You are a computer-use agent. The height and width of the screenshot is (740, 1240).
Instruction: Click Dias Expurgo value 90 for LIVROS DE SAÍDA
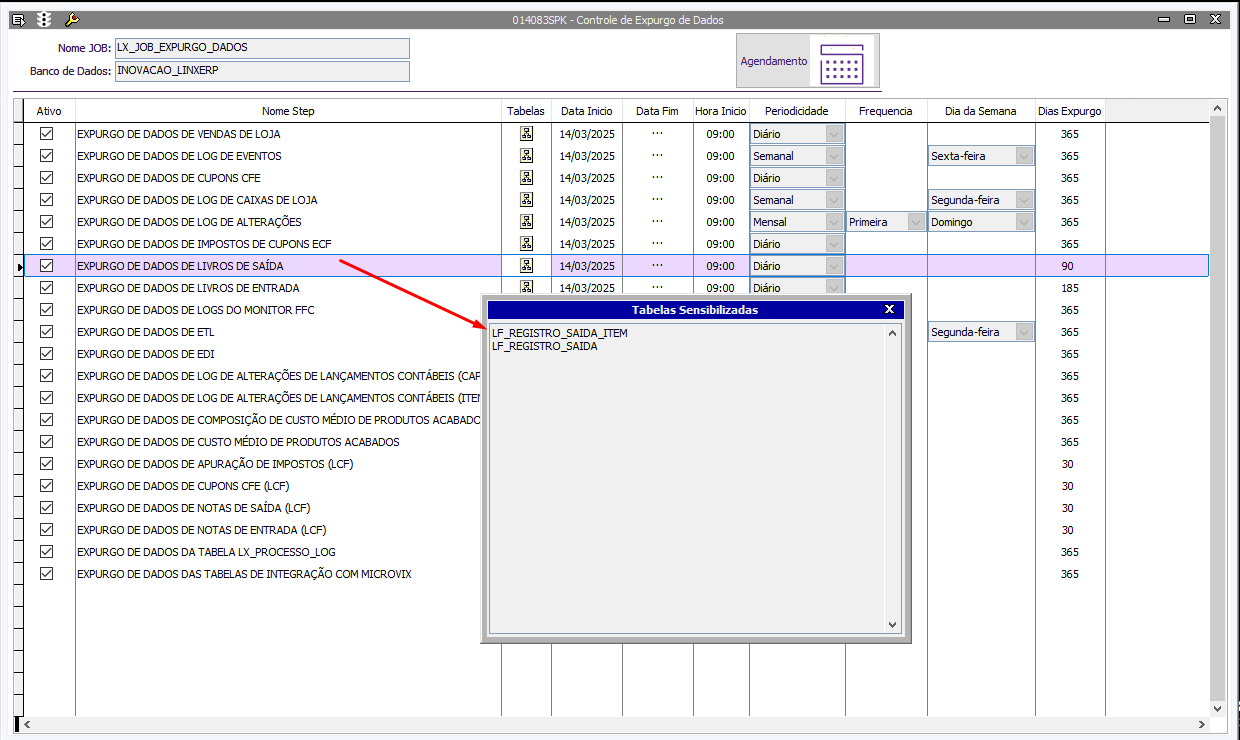[1068, 266]
